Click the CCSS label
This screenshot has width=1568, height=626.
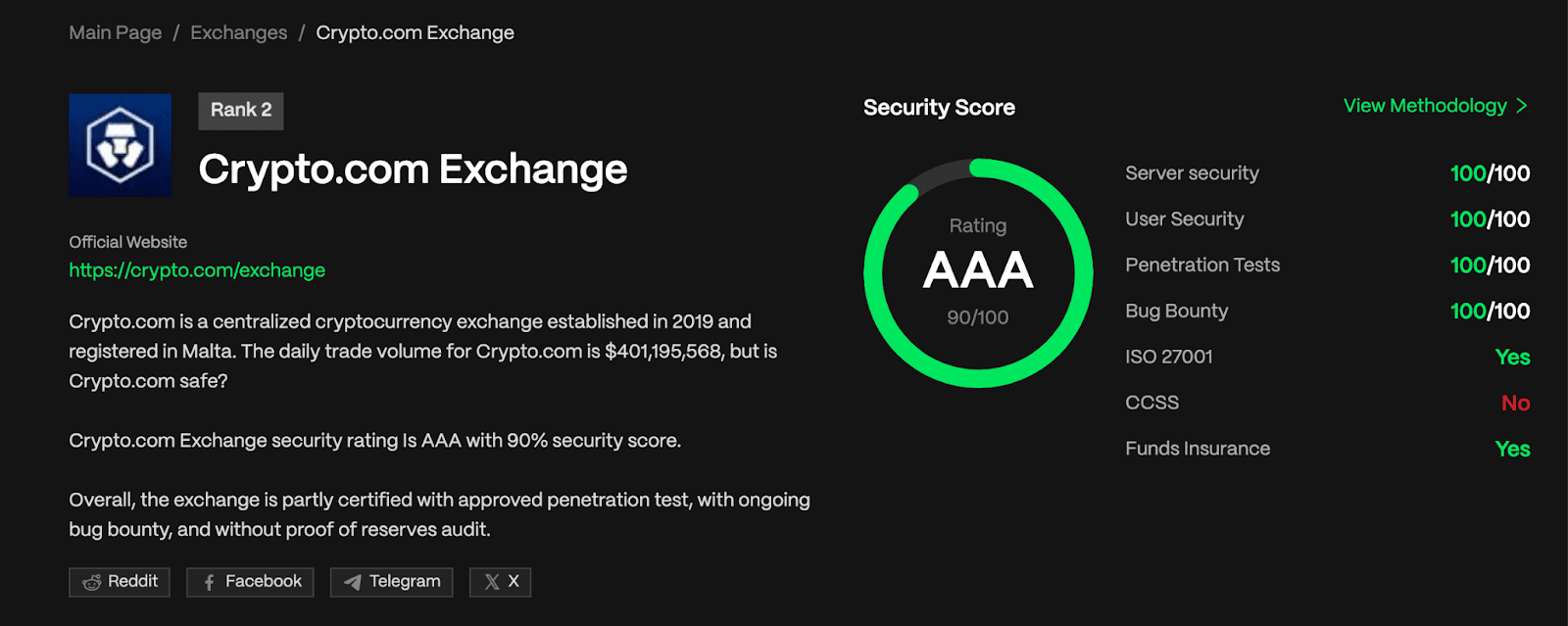(x=1152, y=403)
